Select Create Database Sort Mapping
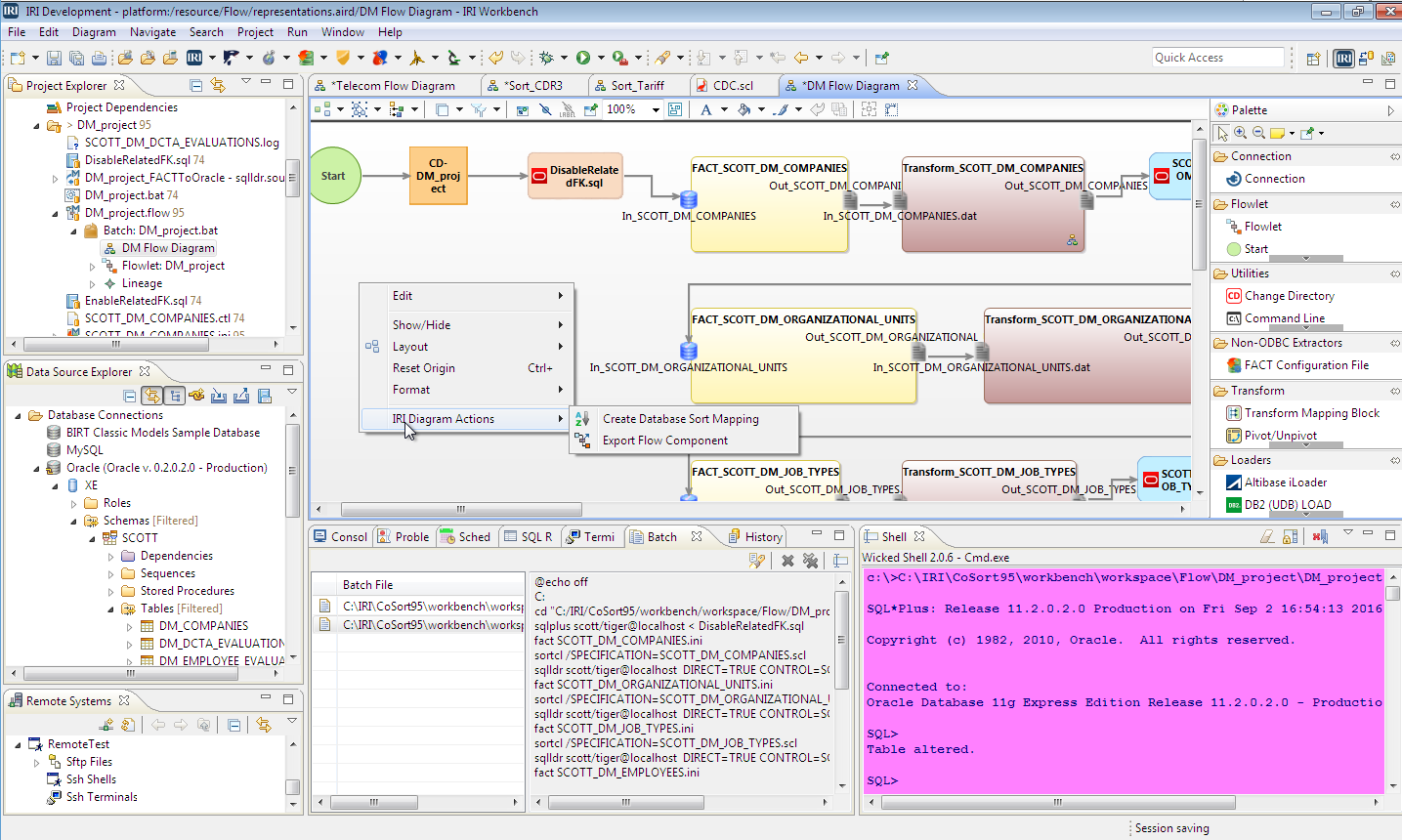Screen dimensions: 1402x840 coord(684,419)
